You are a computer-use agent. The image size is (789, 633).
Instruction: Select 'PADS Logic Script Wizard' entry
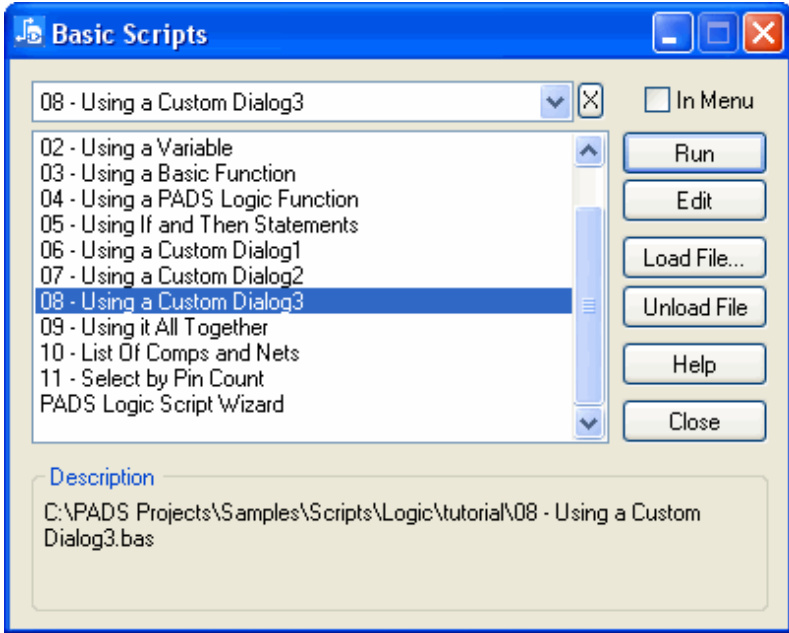162,404
